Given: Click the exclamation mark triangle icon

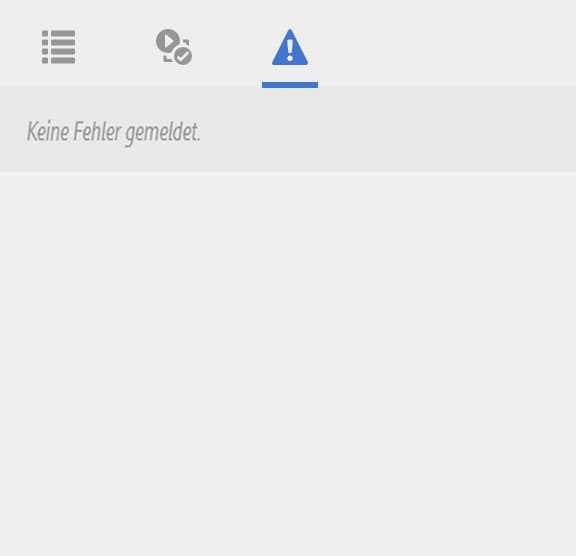Looking at the screenshot, I should point(290,47).
